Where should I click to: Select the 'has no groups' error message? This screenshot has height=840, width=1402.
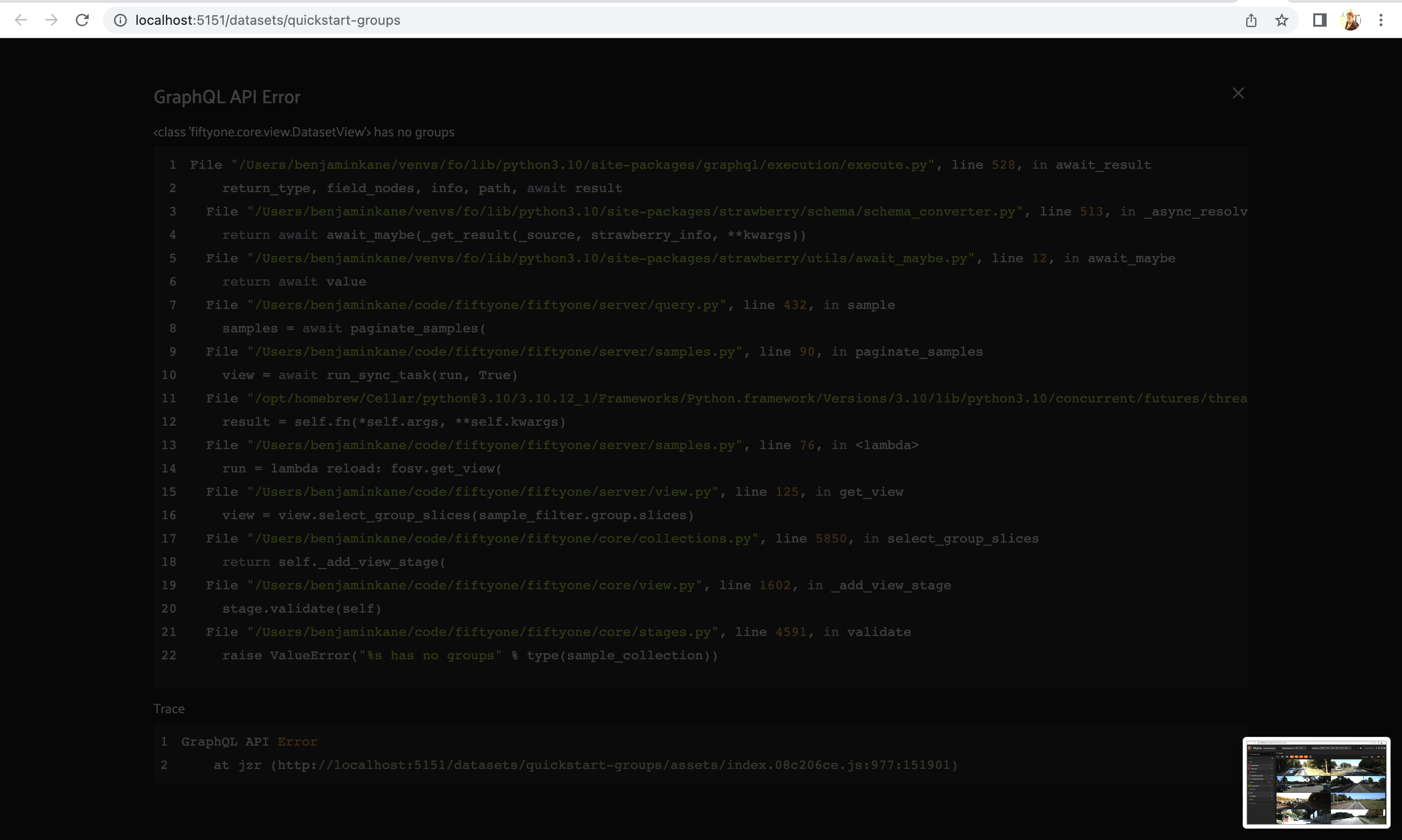[303, 132]
